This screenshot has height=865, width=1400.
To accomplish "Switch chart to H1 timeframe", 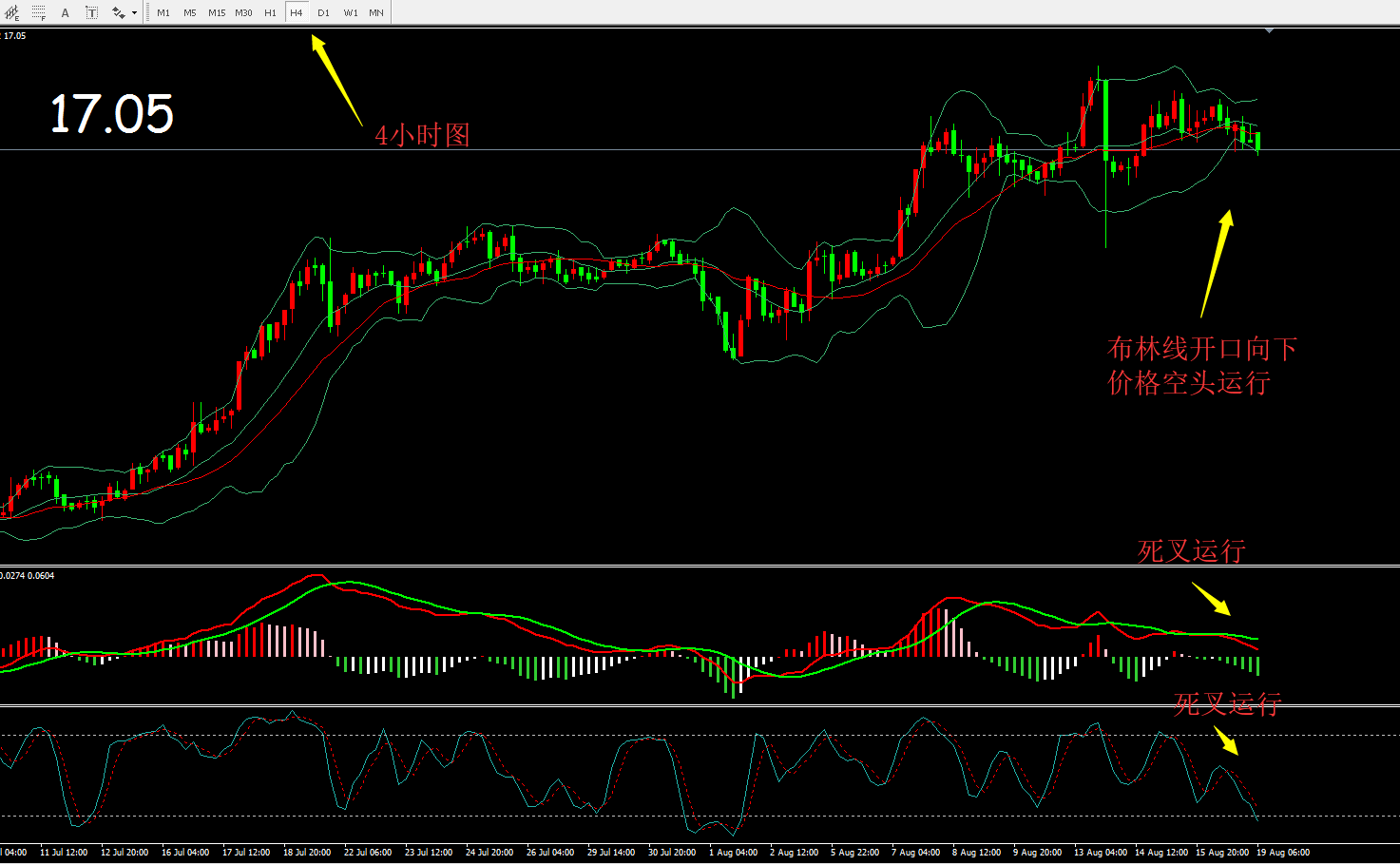I will click(270, 12).
